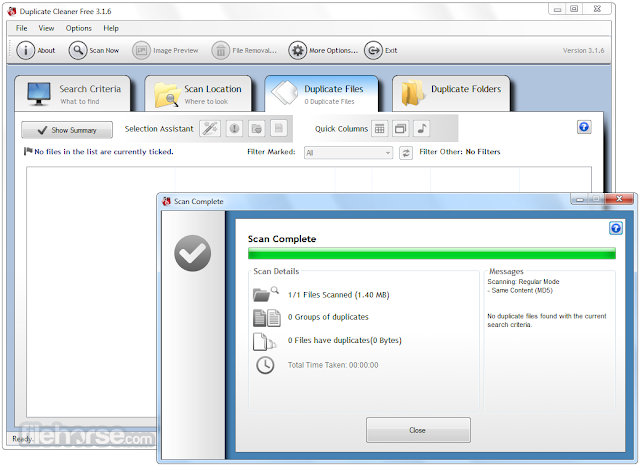Screen dimensions: 640x466
Task: Click the Scan Complete title bar app icon
Action: coord(166,201)
